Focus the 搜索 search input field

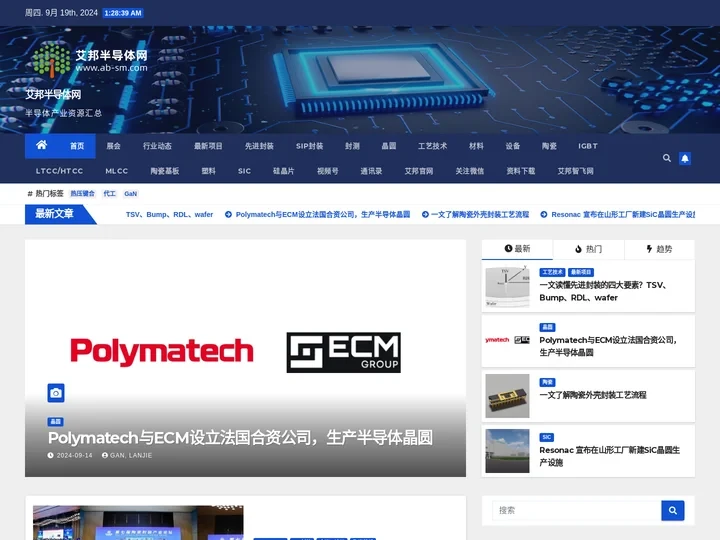577,510
